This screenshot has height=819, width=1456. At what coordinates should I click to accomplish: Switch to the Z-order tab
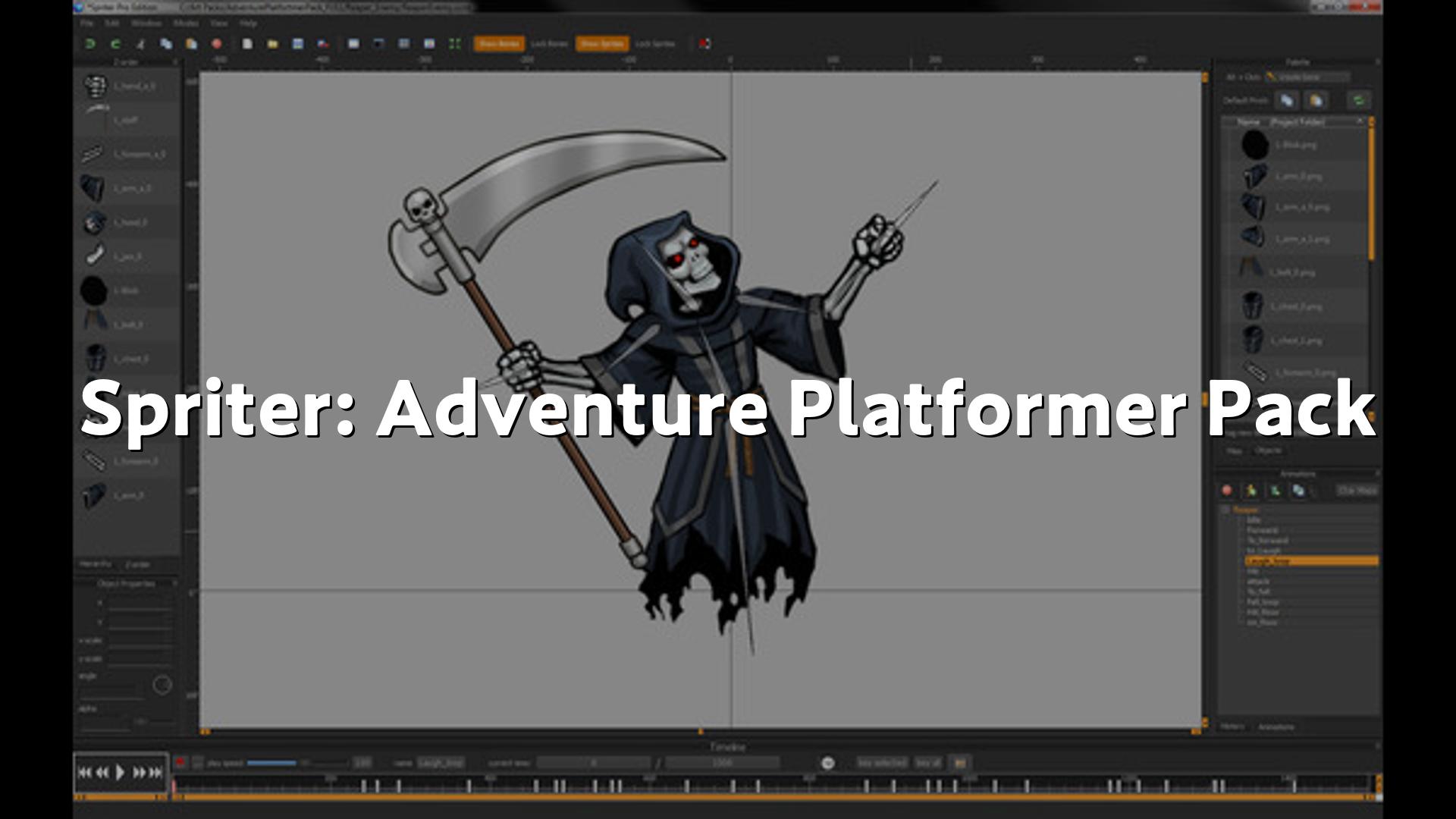click(x=137, y=565)
